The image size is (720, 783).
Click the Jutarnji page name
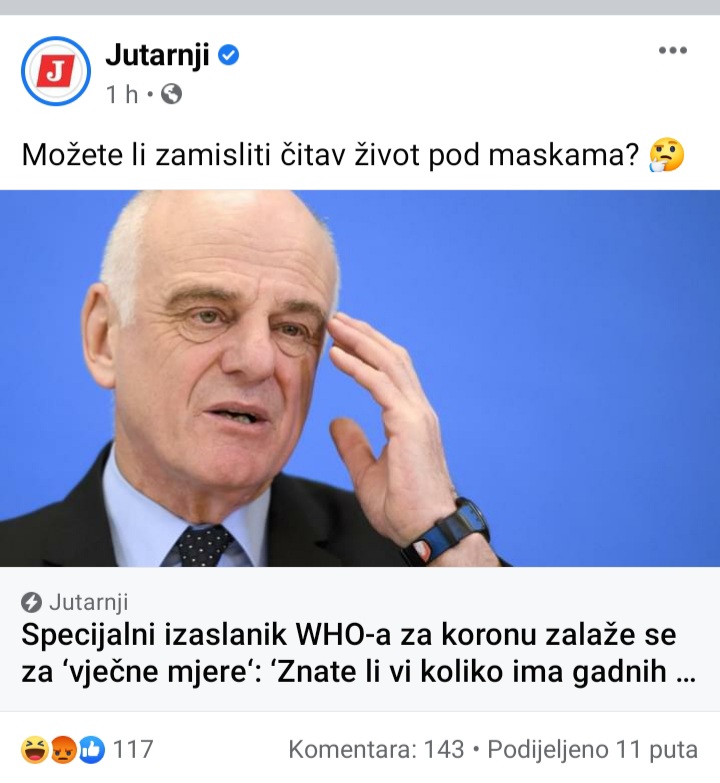click(157, 55)
